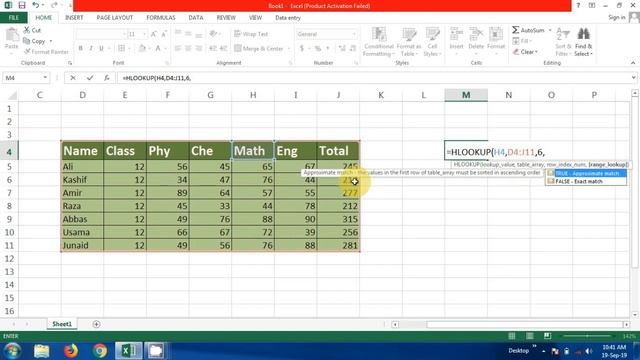Click the Percent Style icon
Image resolution: width=640 pixels, height=360 pixels.
pyautogui.click(x=318, y=49)
